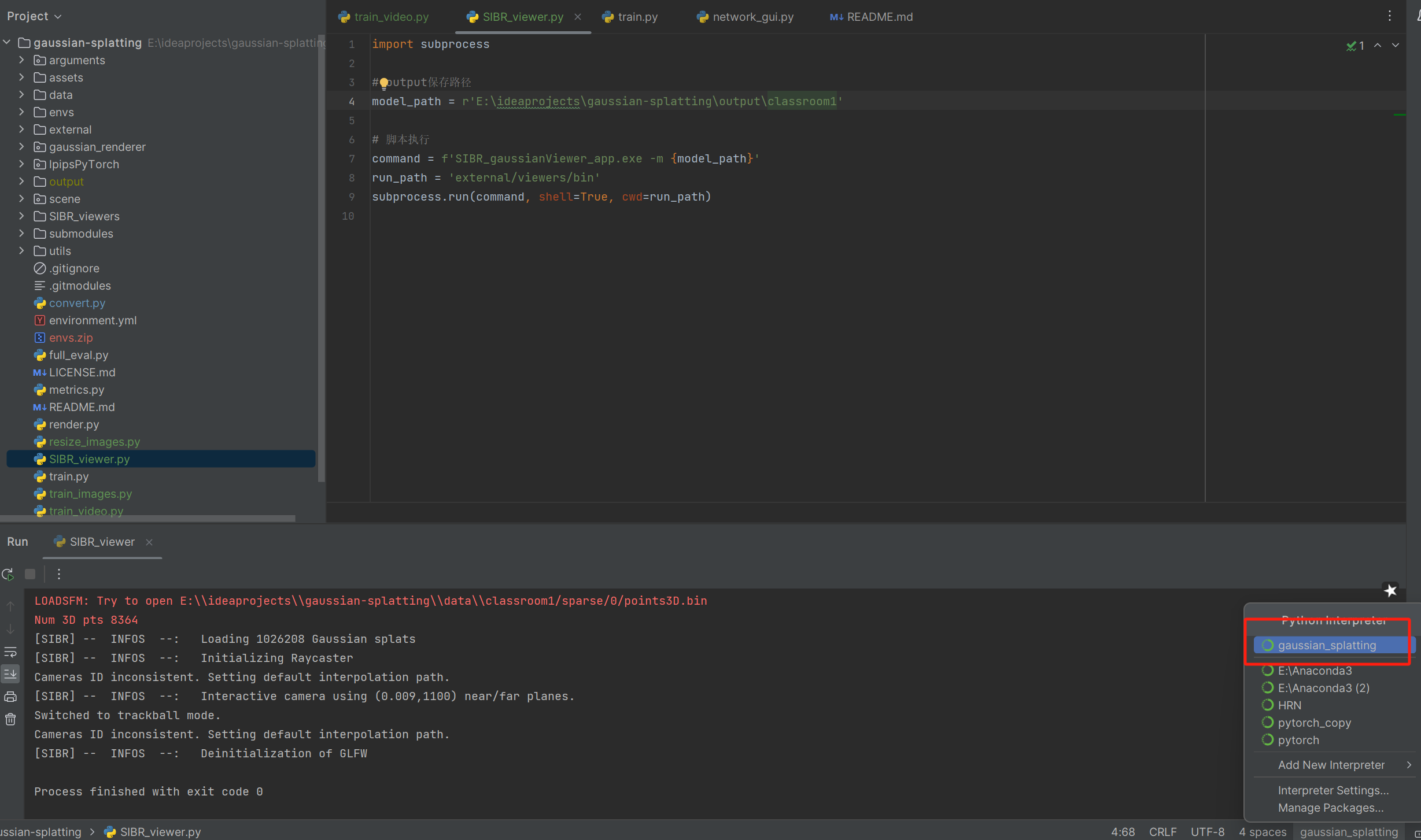Select .gitignore in the project tree

[x=74, y=268]
